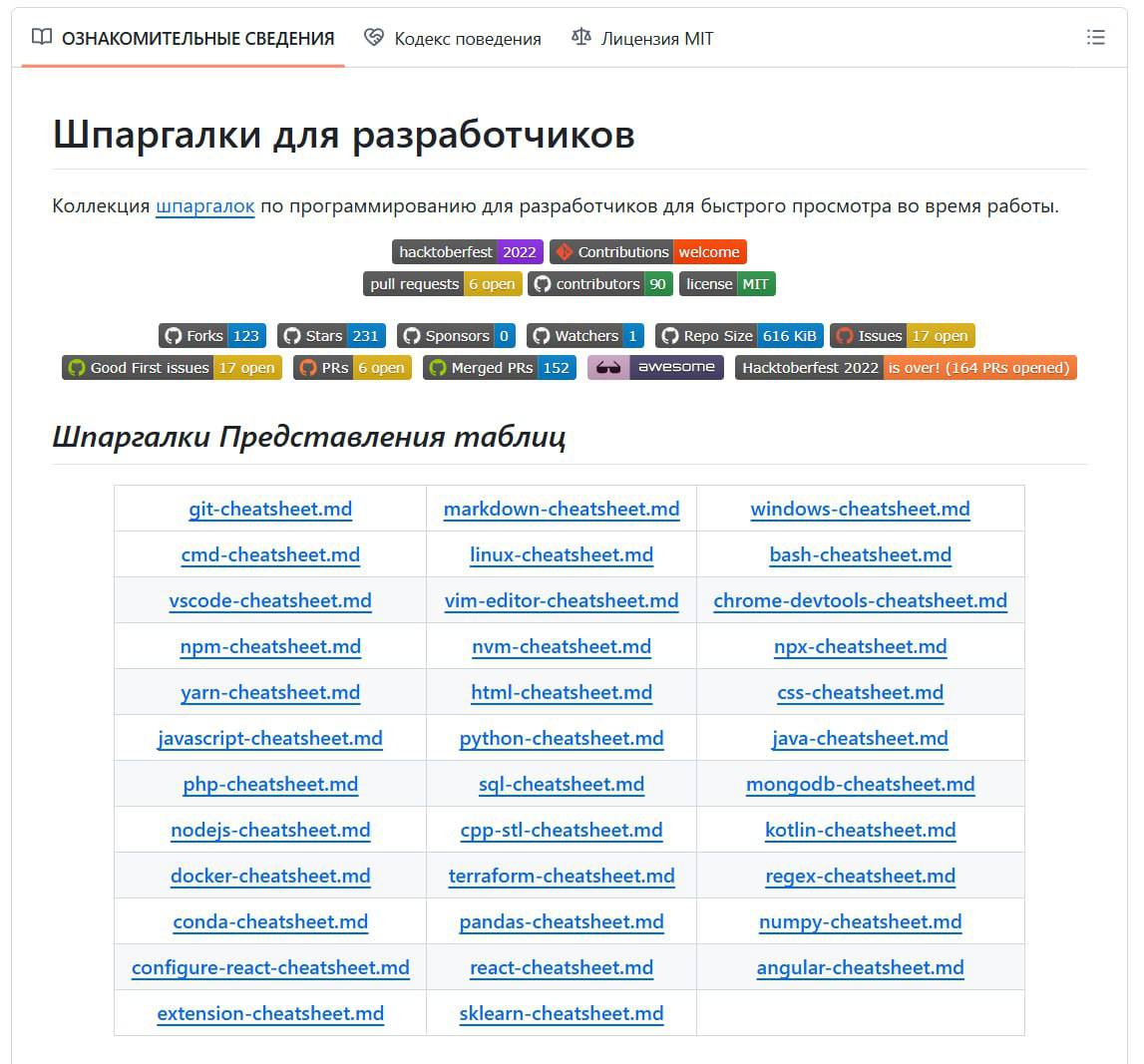This screenshot has height=1064, width=1144.
Task: Open numpy-cheatsheet.md
Action: pyautogui.click(x=860, y=922)
